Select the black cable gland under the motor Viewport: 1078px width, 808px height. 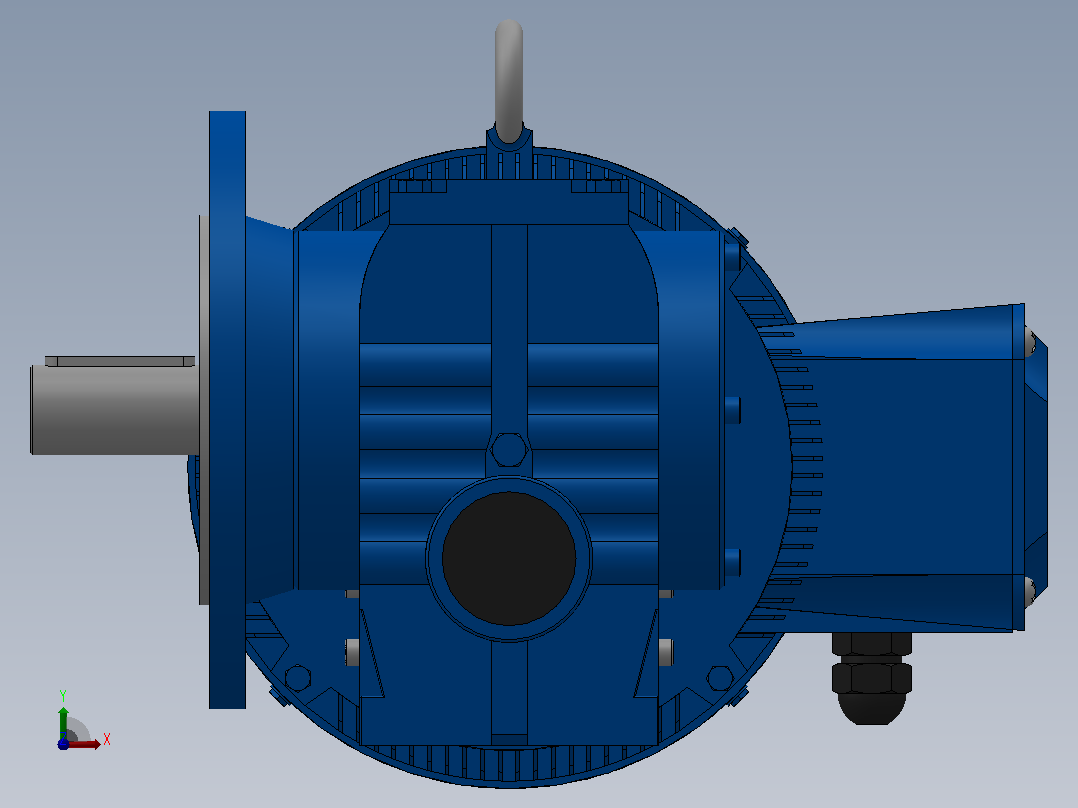point(872,678)
